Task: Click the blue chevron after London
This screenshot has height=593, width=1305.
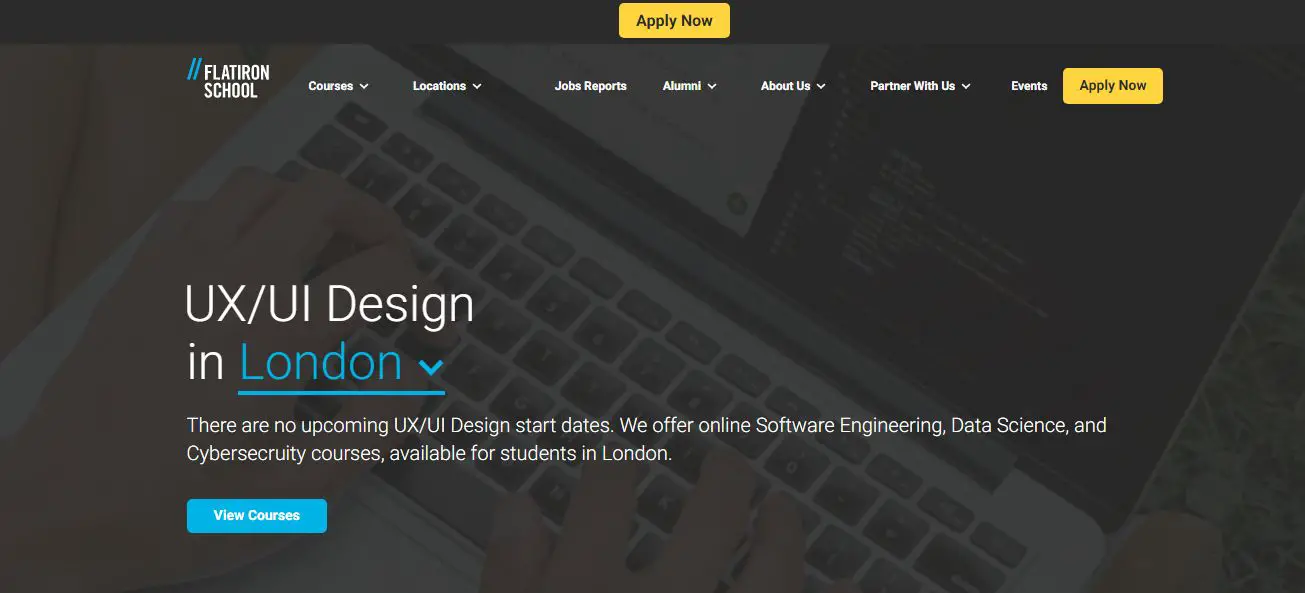Action: 431,367
